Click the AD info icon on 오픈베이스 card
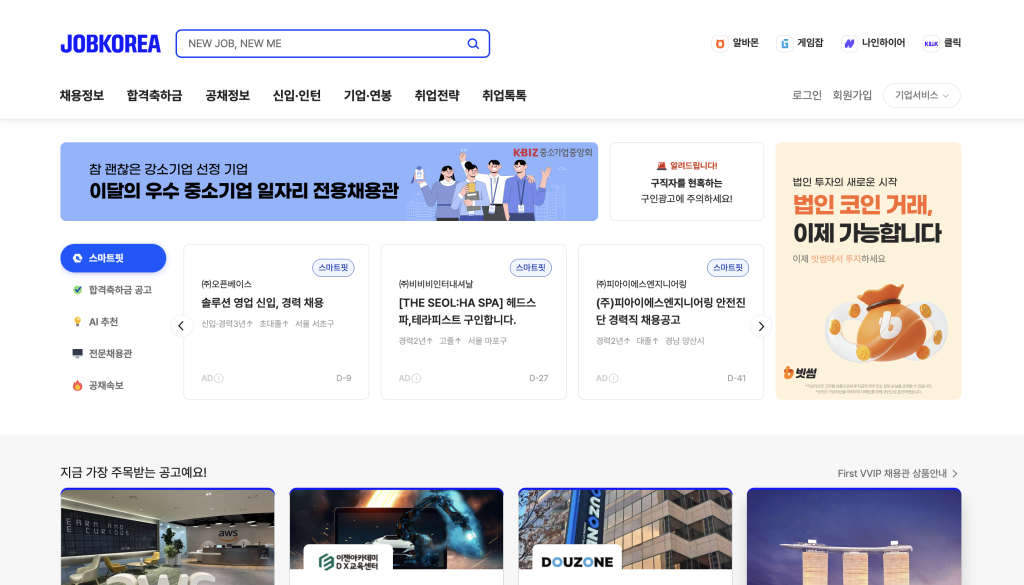The width and height of the screenshot is (1024, 585). pyautogui.click(x=218, y=378)
